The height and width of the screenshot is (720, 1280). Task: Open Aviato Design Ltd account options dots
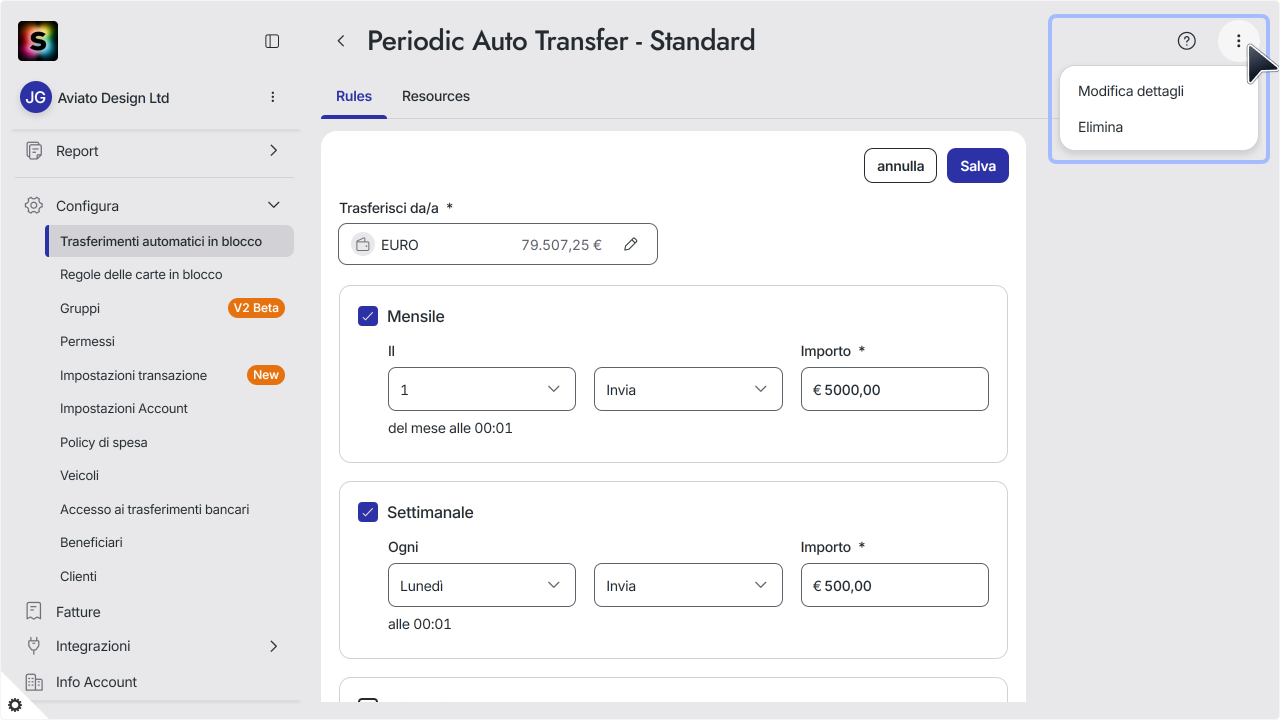(273, 97)
